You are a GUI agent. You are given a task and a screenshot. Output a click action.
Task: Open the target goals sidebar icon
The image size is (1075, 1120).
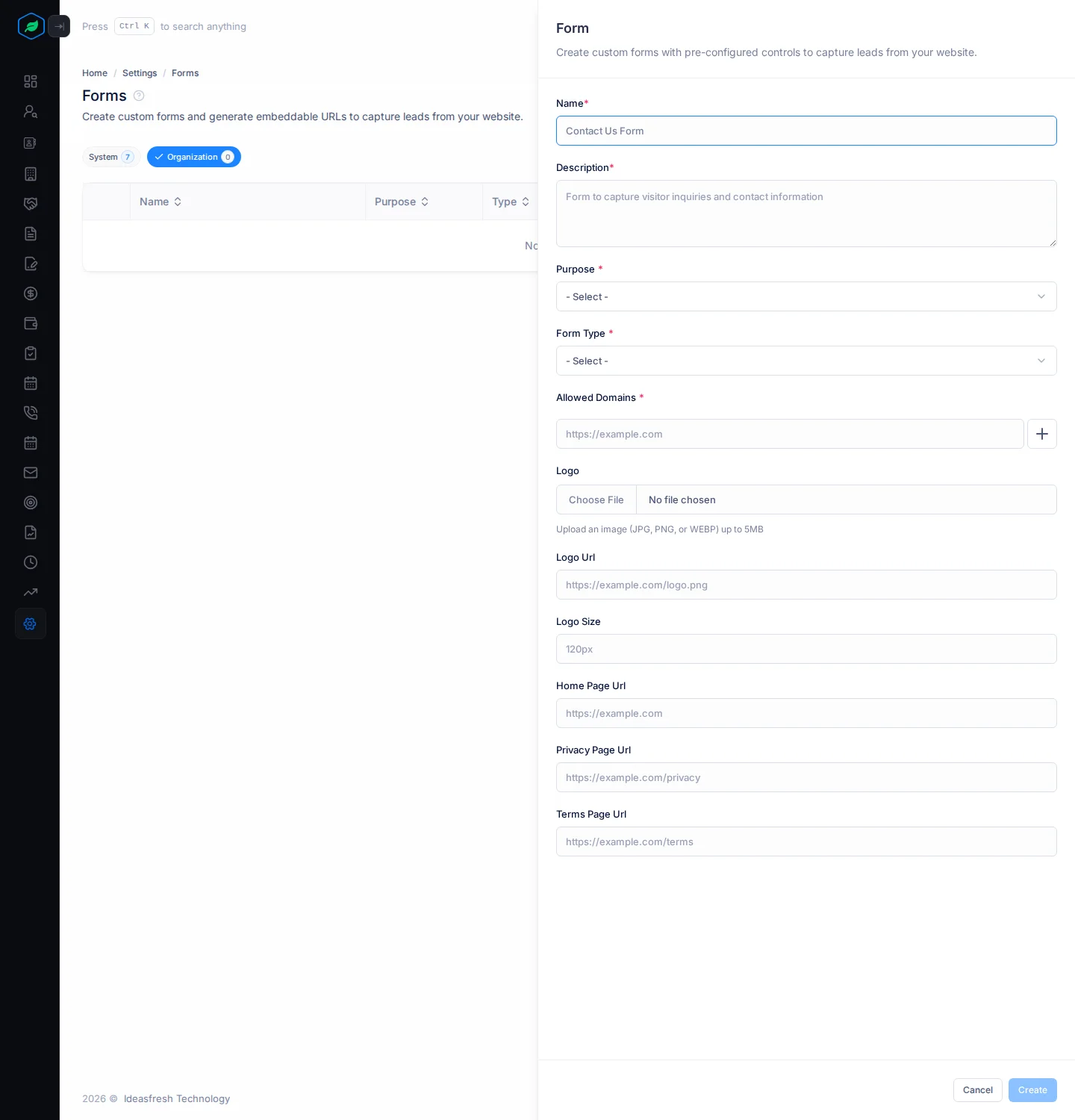(31, 503)
